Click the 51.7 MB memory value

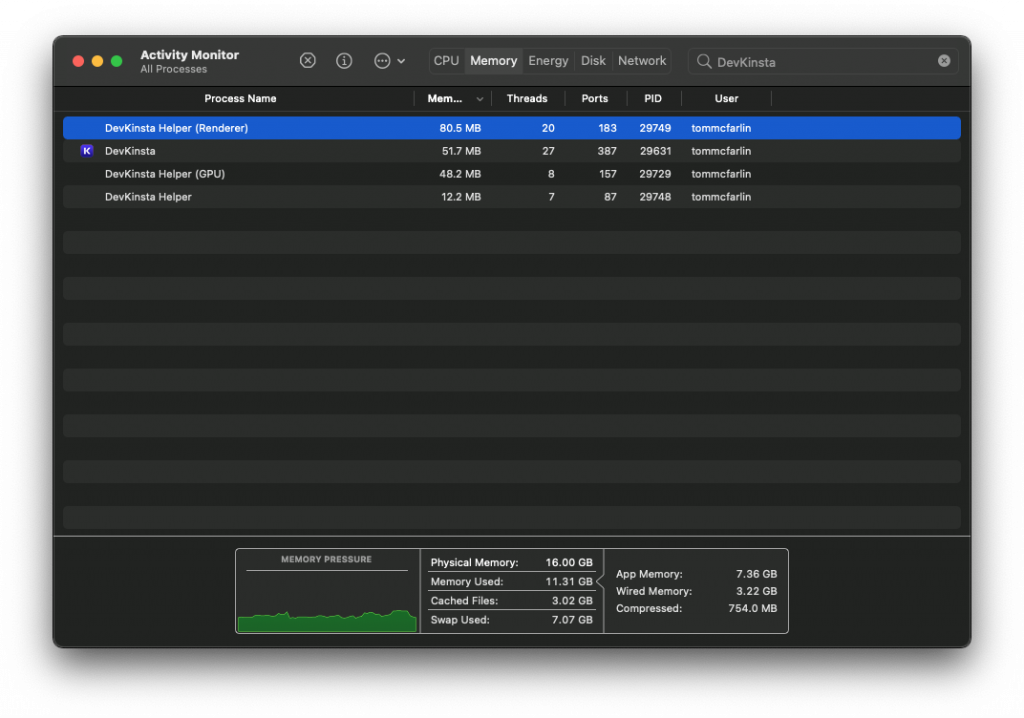[x=461, y=151]
